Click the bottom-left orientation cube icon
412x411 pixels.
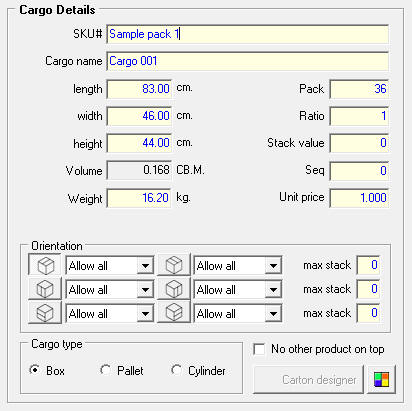[x=45, y=313]
